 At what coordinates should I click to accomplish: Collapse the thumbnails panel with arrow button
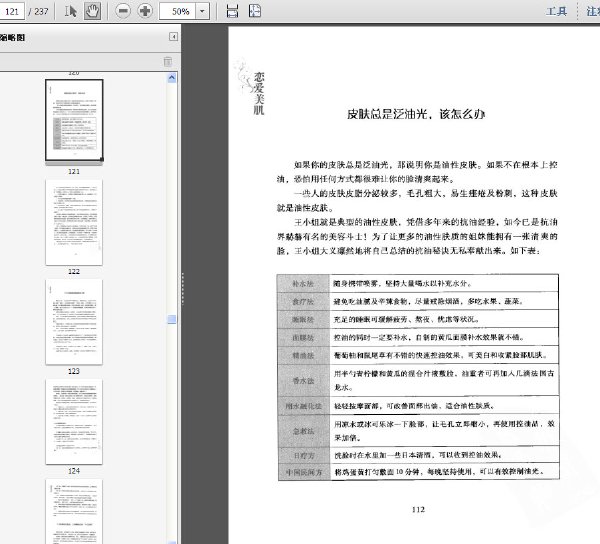[x=173, y=37]
